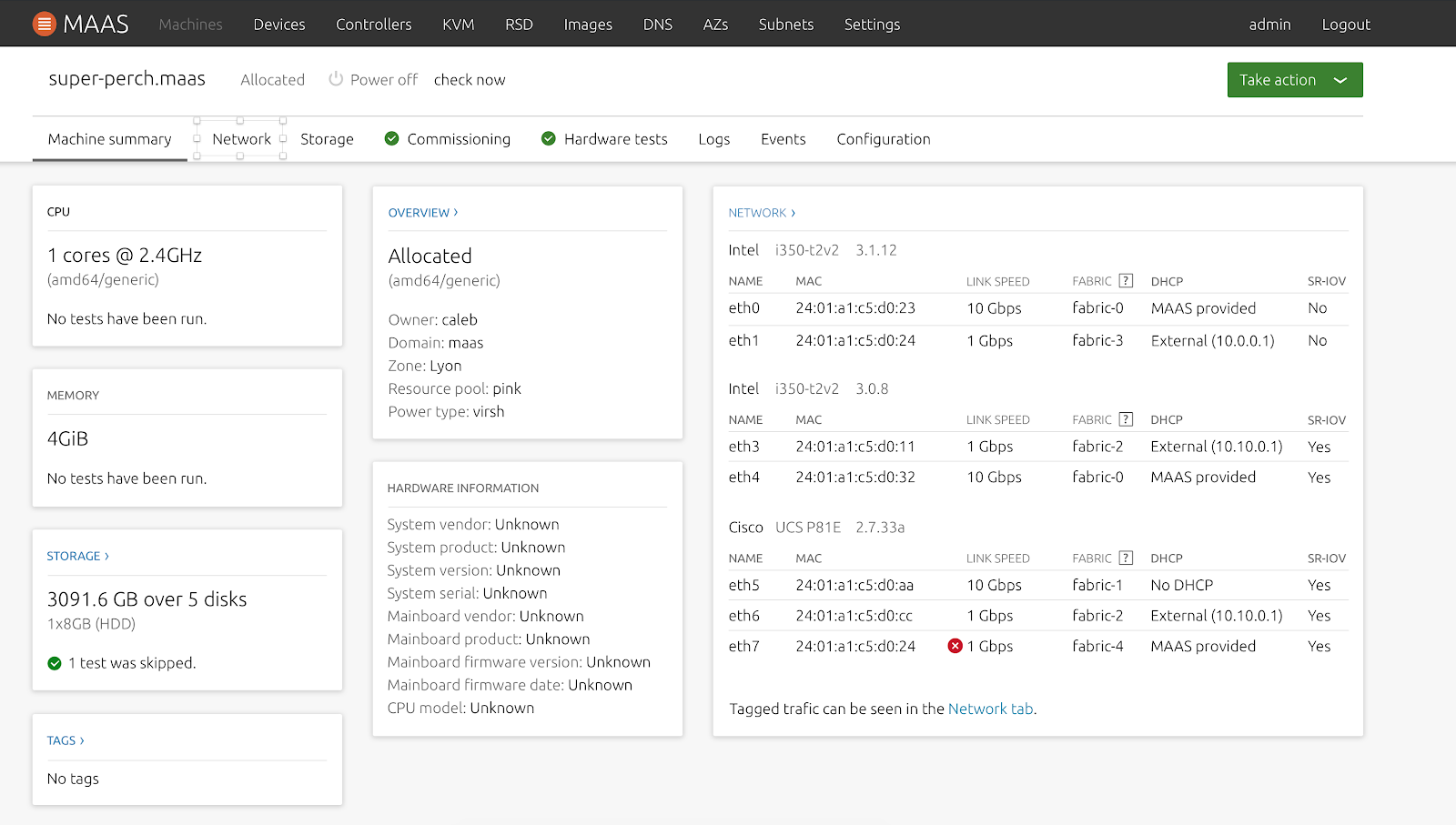Click Fabric help icon in Cisco table
Screen dimensions: 1456x825
tap(1126, 558)
